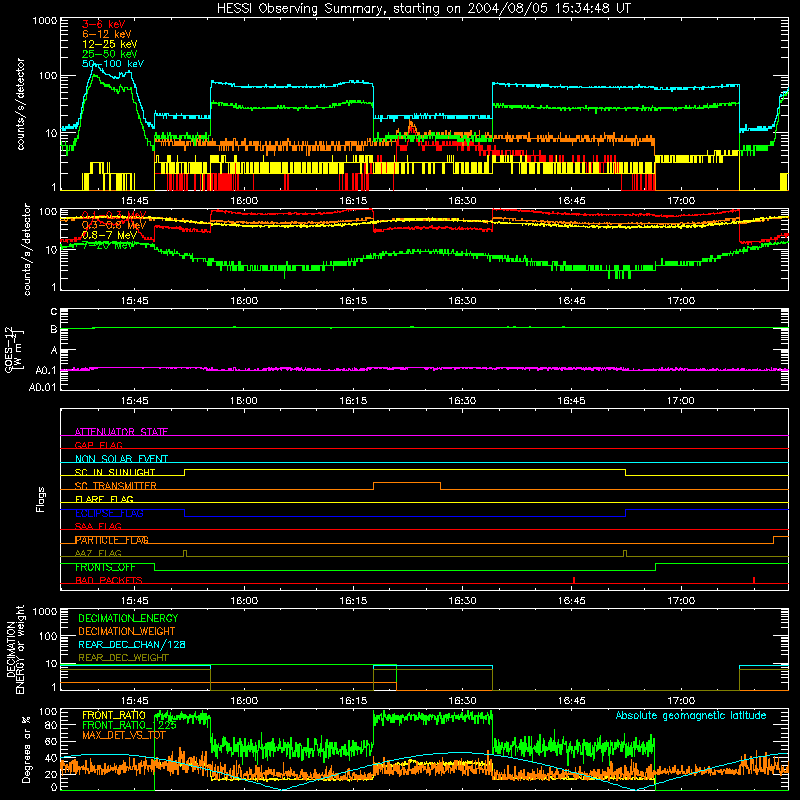The image size is (800, 800).
Task: Select the ECLIPSE_FLAG label
Action: point(109,513)
